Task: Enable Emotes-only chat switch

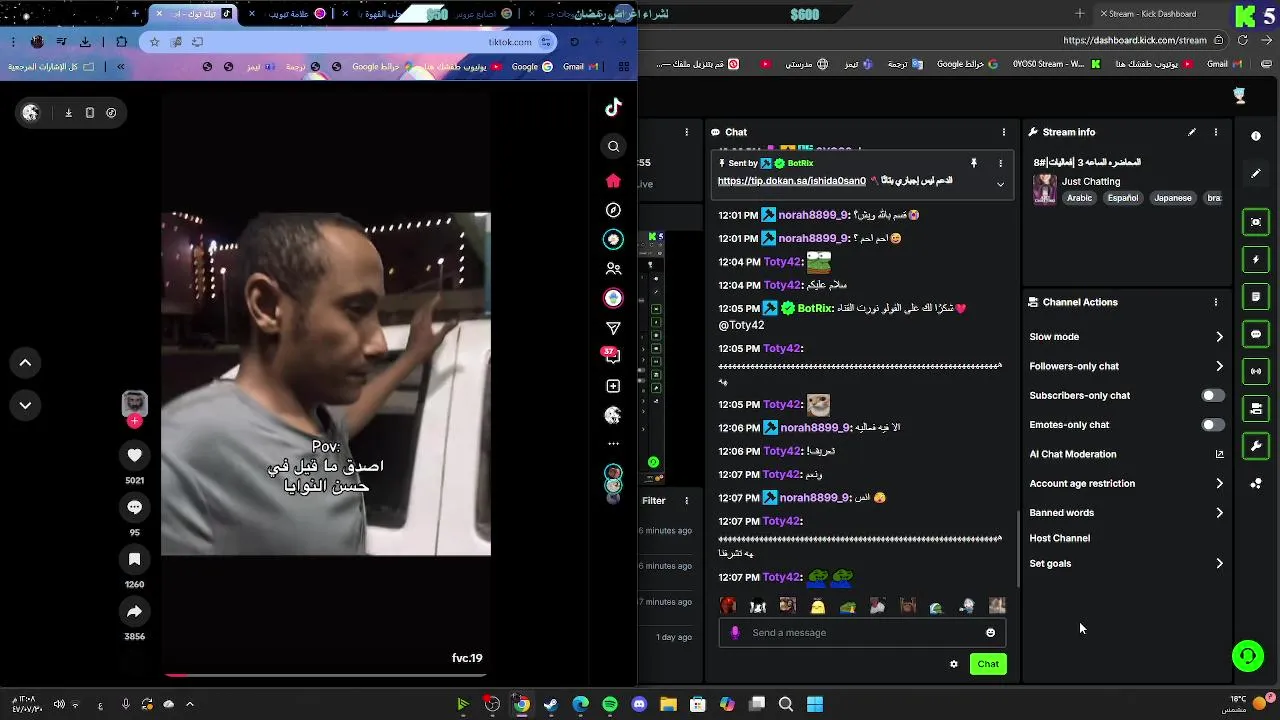Action: 1212,425
